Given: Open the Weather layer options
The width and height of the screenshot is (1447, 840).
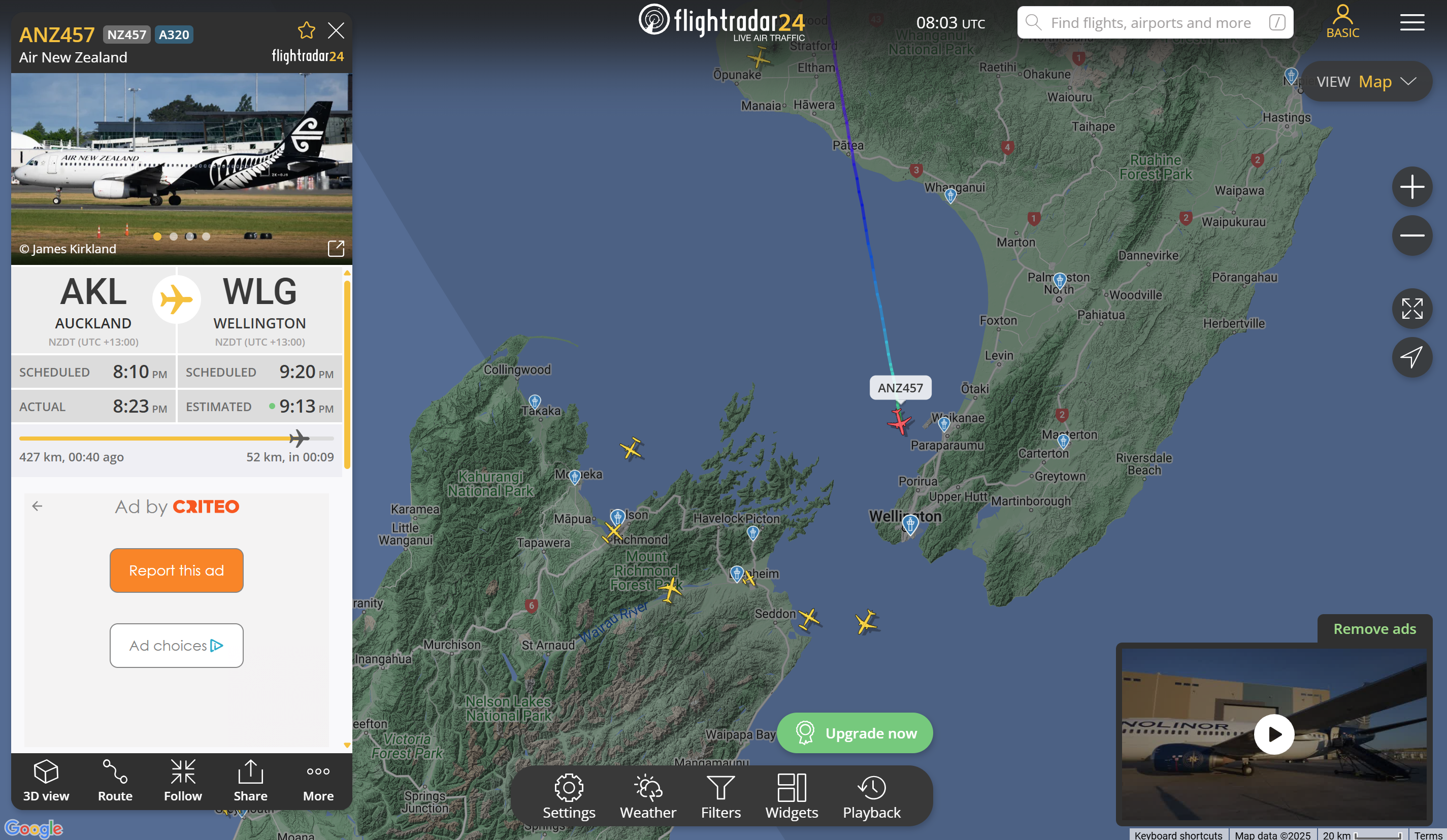Looking at the screenshot, I should (648, 796).
